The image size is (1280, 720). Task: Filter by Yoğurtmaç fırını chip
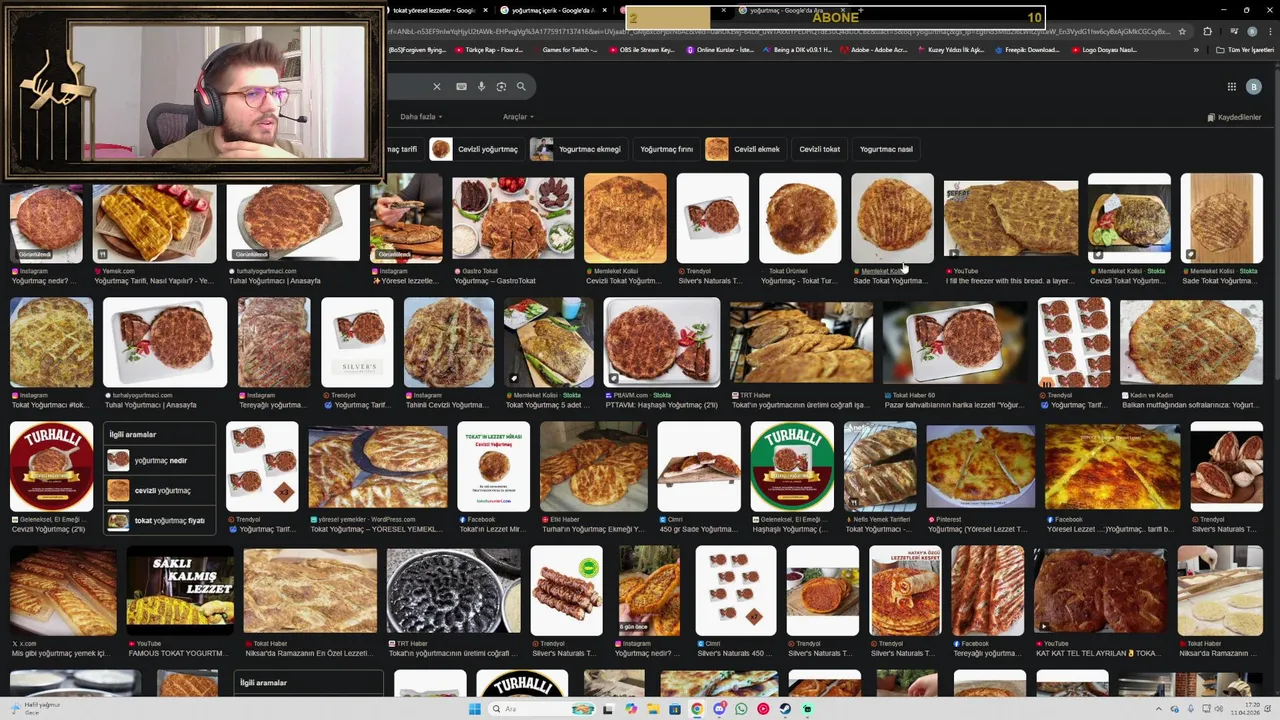click(x=666, y=149)
